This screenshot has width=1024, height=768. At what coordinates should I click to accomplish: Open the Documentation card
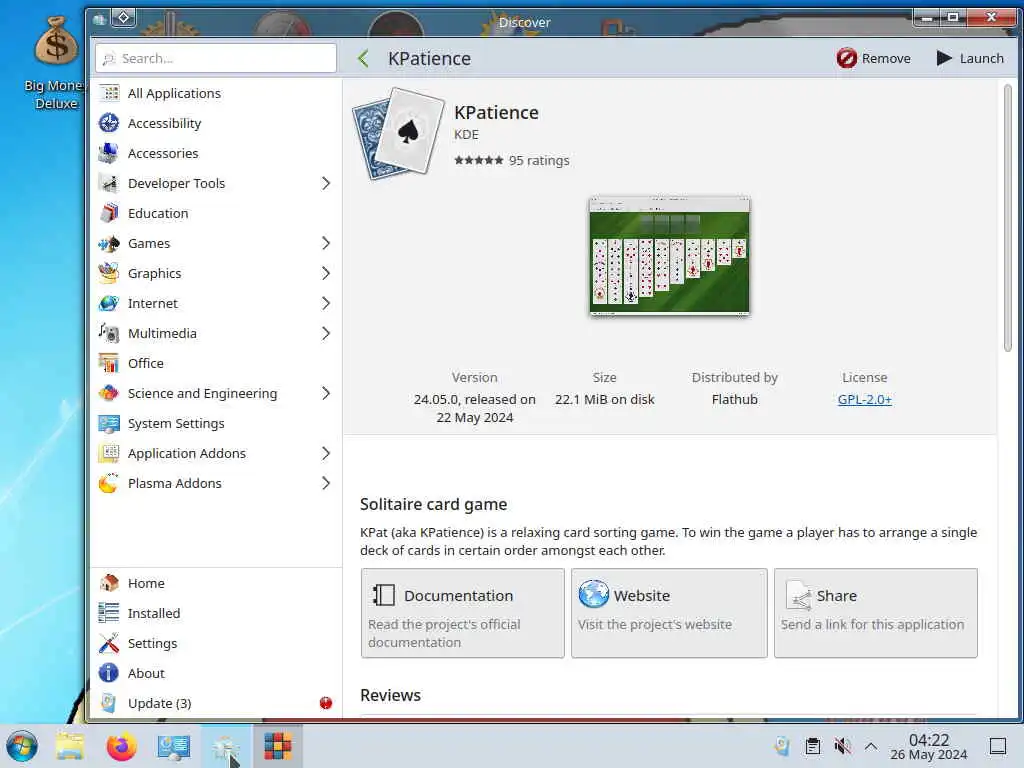462,613
